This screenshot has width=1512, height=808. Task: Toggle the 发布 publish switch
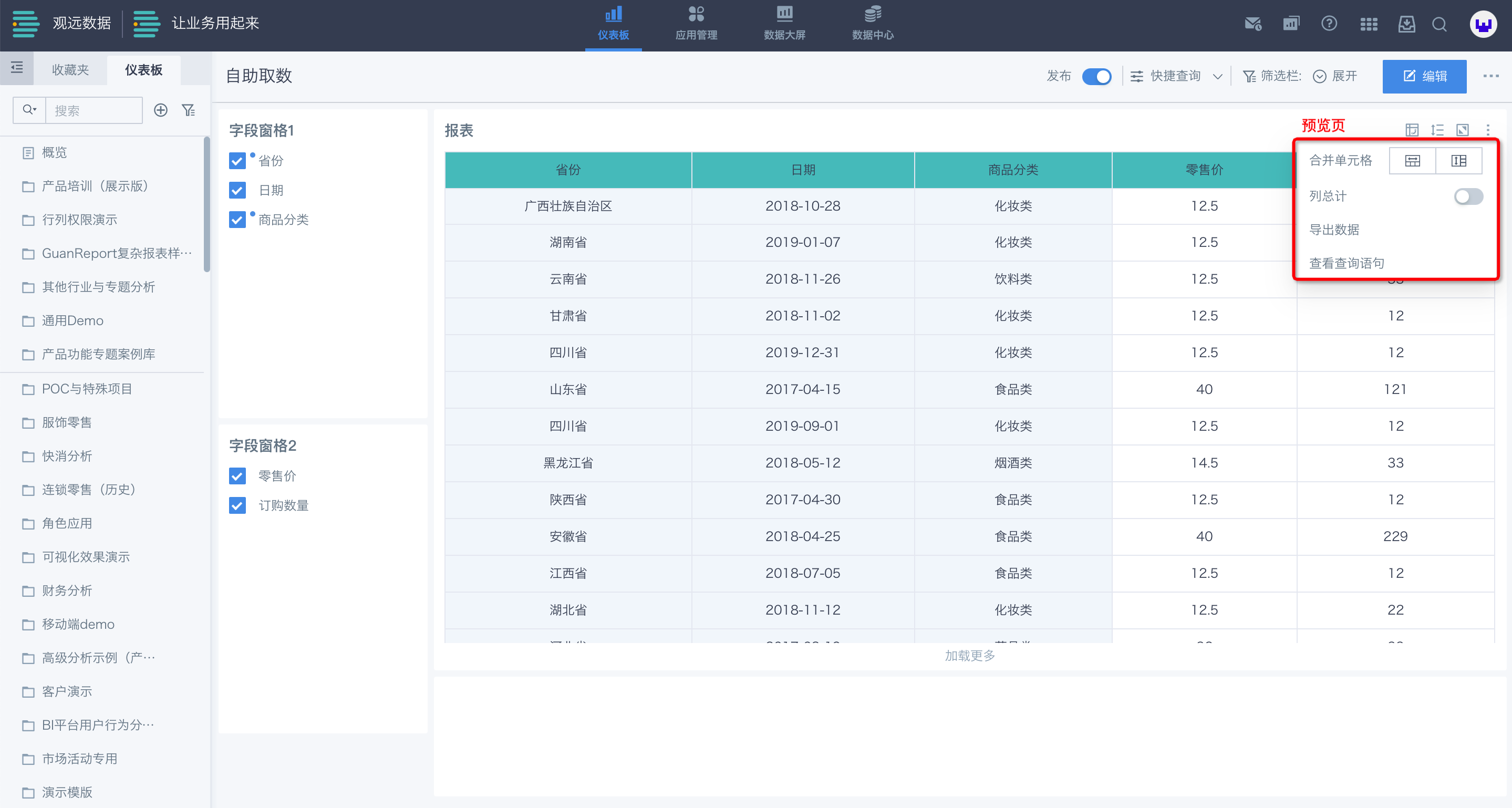click(x=1096, y=76)
